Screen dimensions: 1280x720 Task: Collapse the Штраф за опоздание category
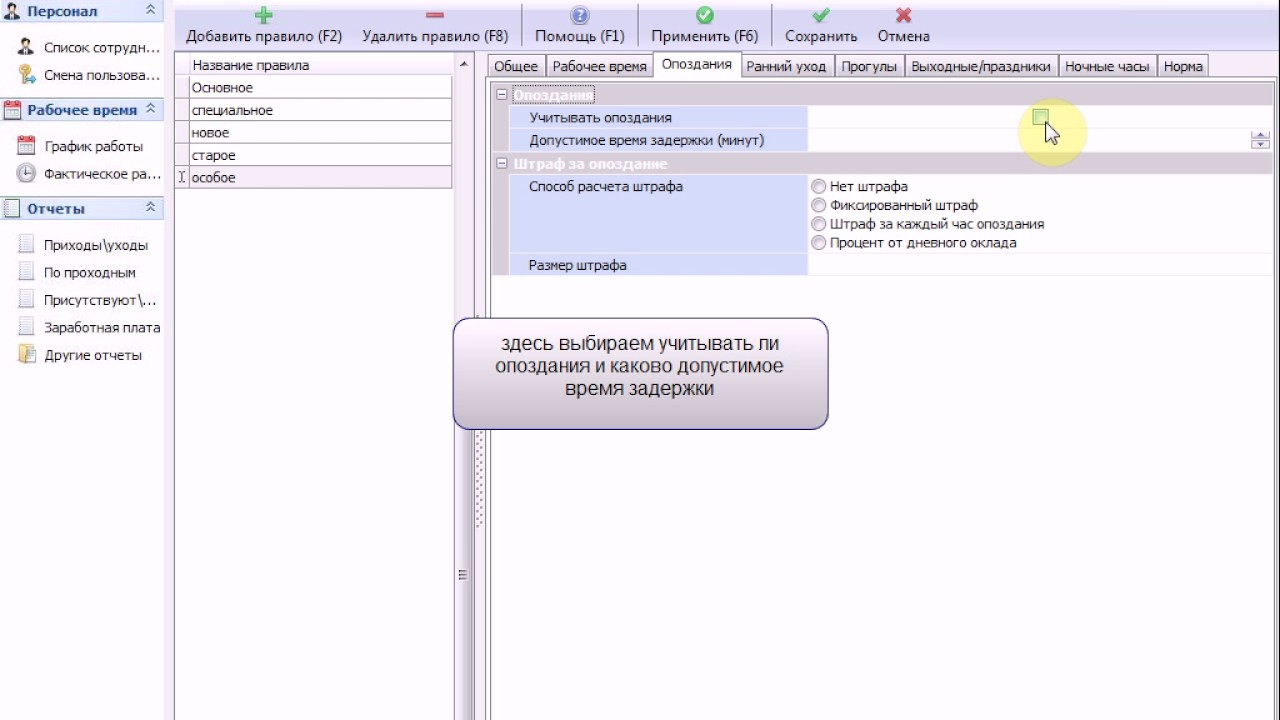502,163
